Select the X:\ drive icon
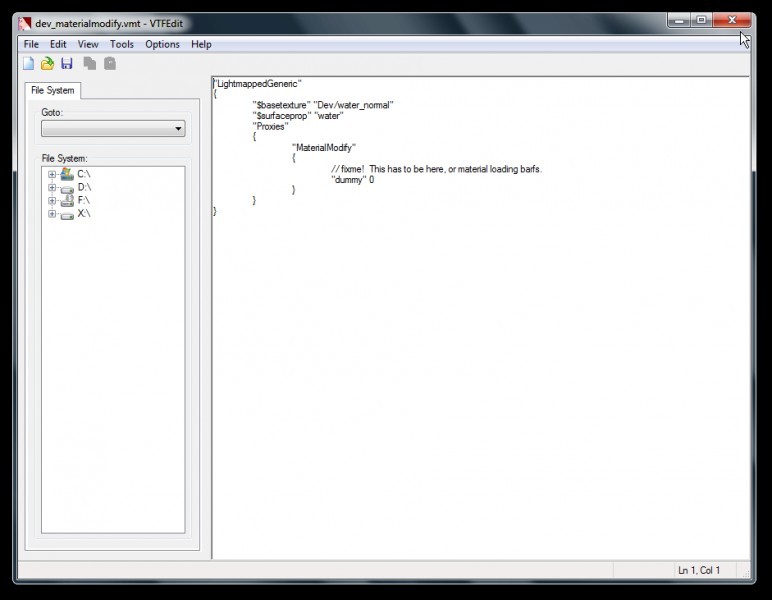The height and width of the screenshot is (600, 772). click(x=67, y=215)
